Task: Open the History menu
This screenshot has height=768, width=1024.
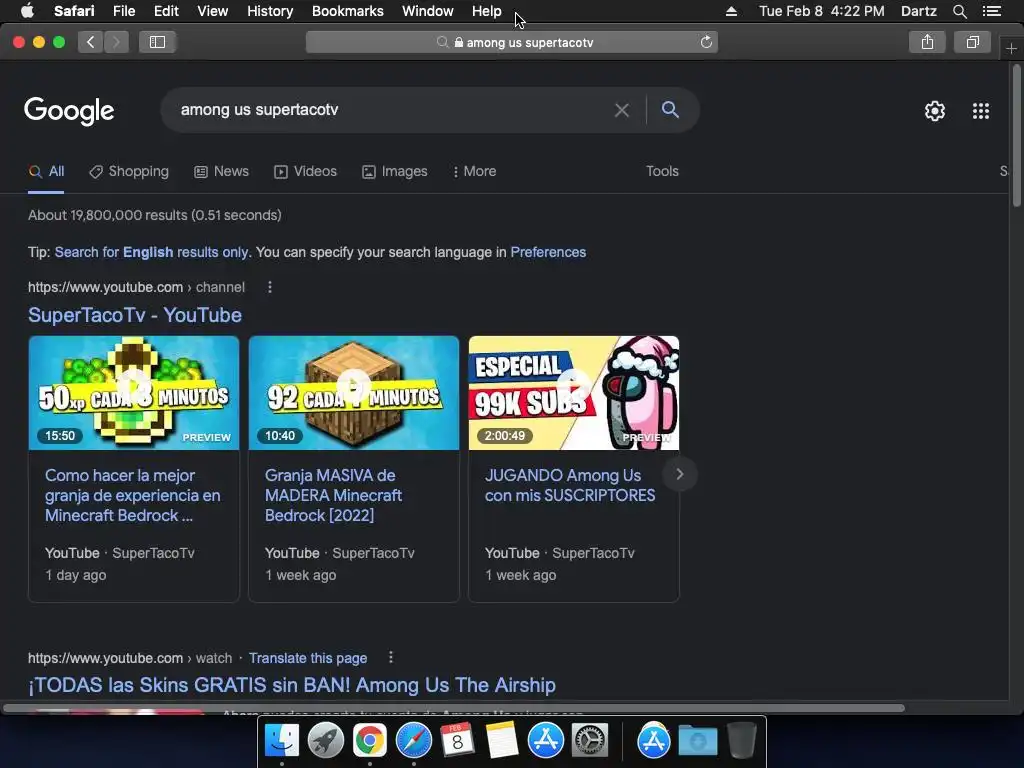Action: pyautogui.click(x=270, y=11)
